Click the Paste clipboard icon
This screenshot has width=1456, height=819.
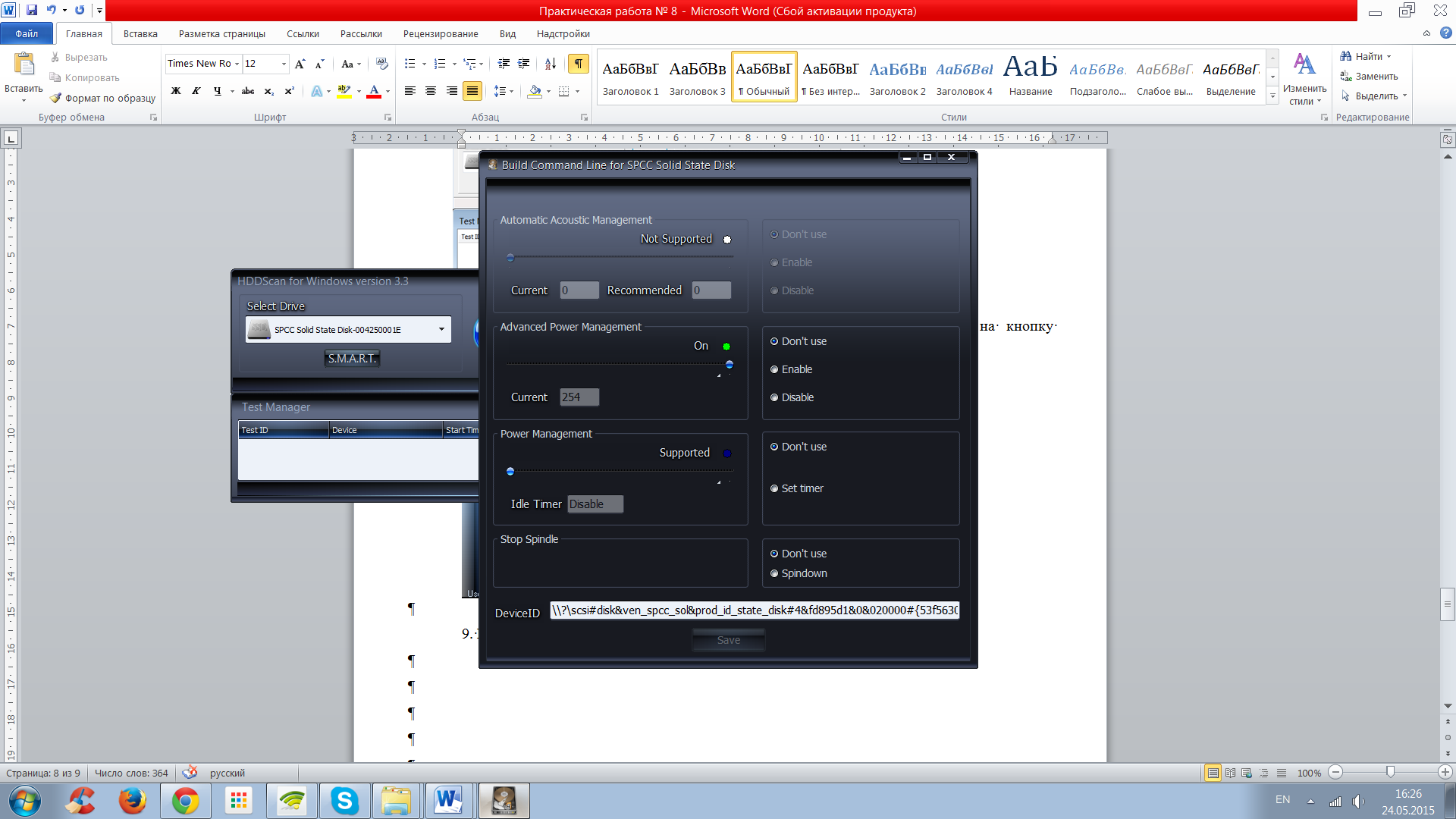(x=24, y=64)
